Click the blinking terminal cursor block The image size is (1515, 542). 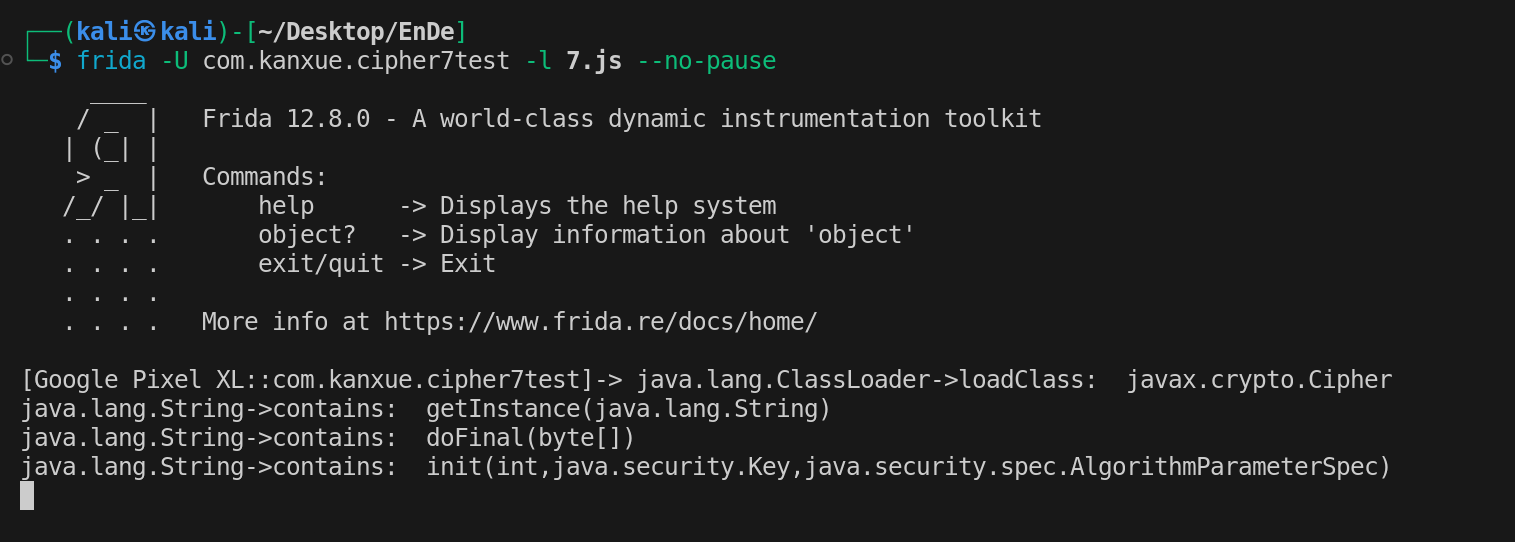[x=27, y=495]
